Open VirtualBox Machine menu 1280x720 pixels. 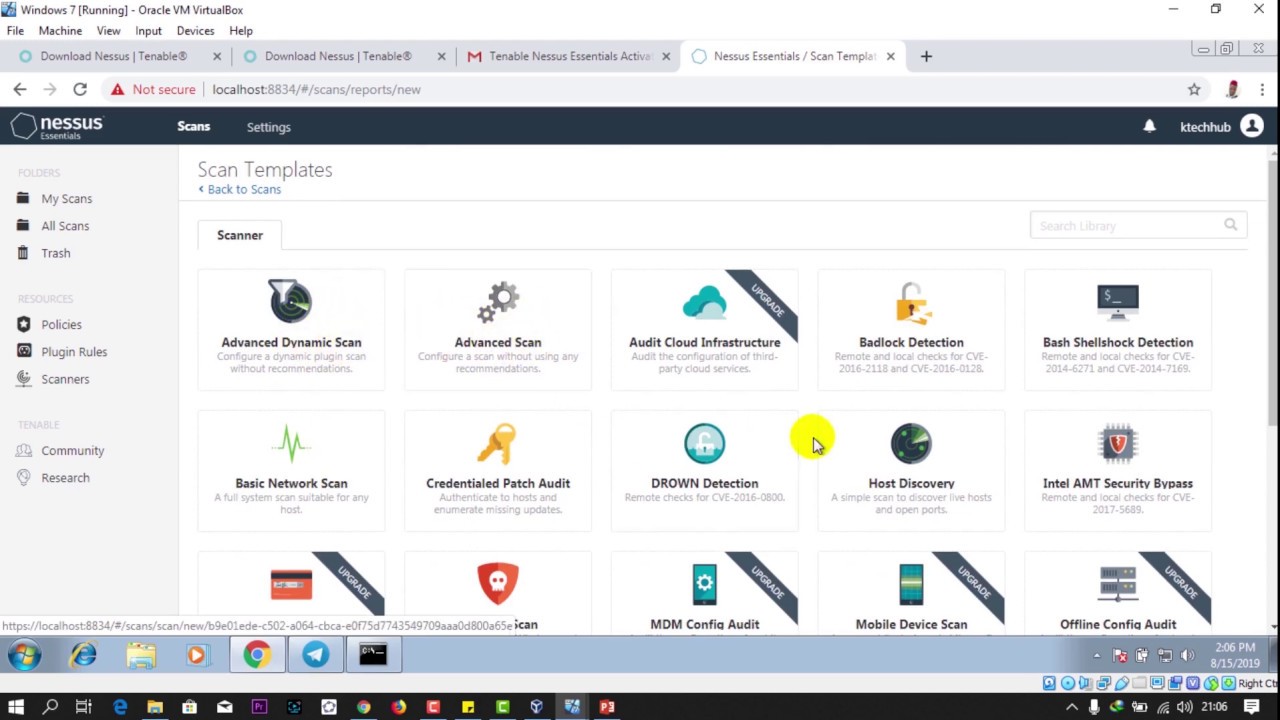60,31
